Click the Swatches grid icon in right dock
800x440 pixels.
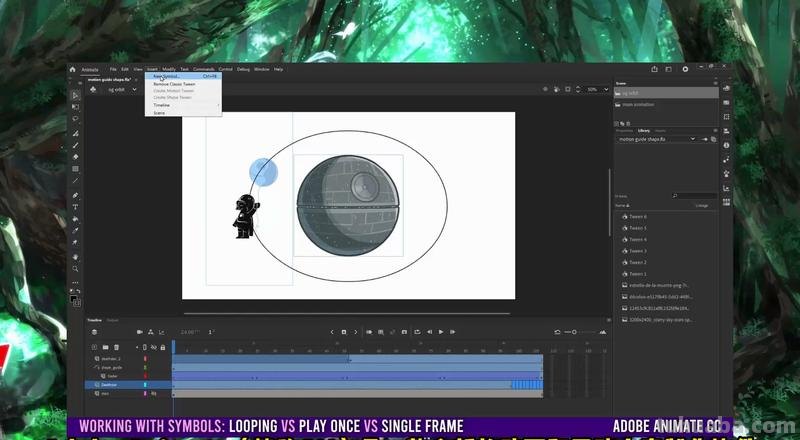point(726,203)
